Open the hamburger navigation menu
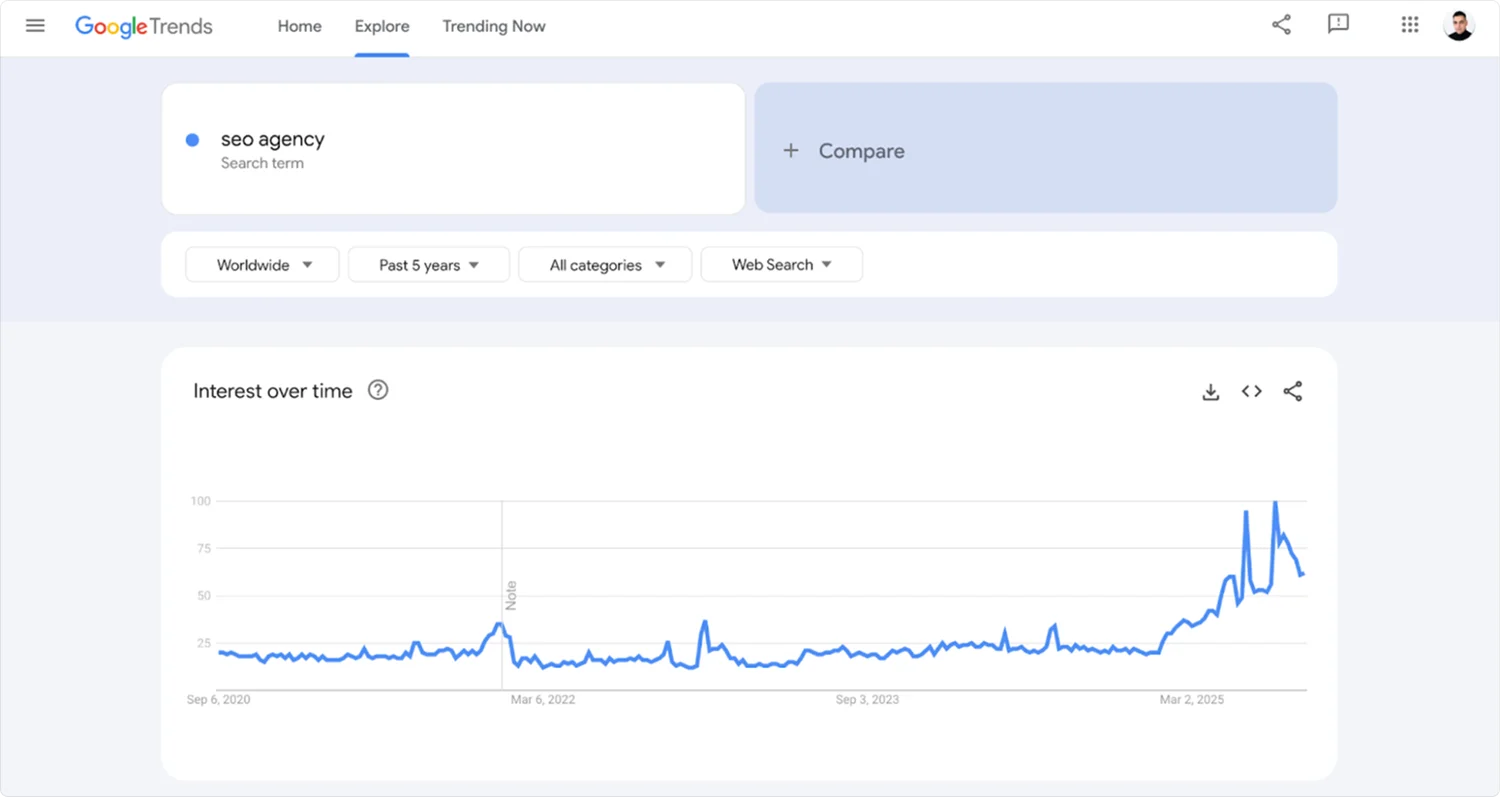Image resolution: width=1500 pixels, height=797 pixels. point(35,25)
